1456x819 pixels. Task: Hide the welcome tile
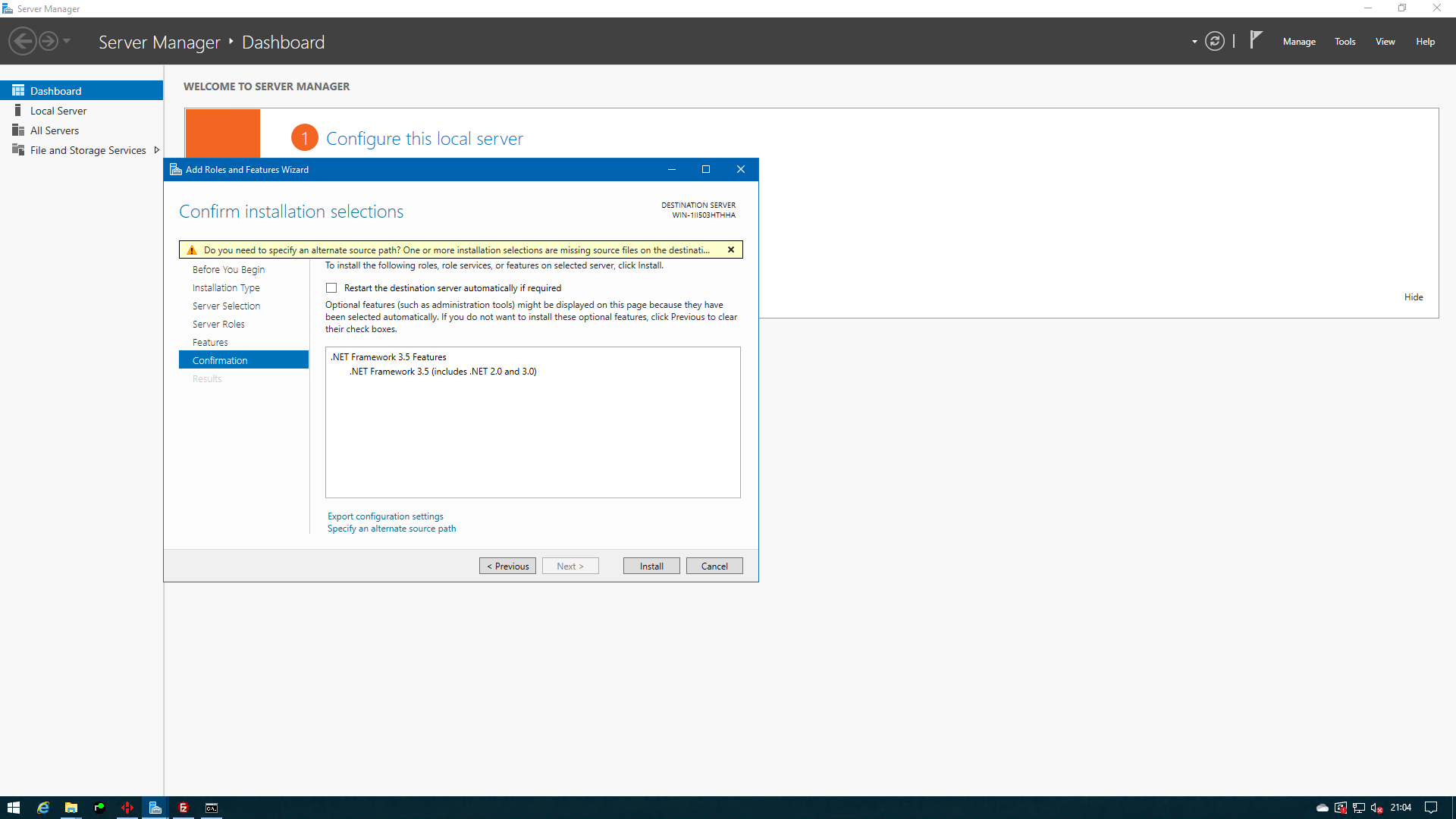click(1413, 297)
